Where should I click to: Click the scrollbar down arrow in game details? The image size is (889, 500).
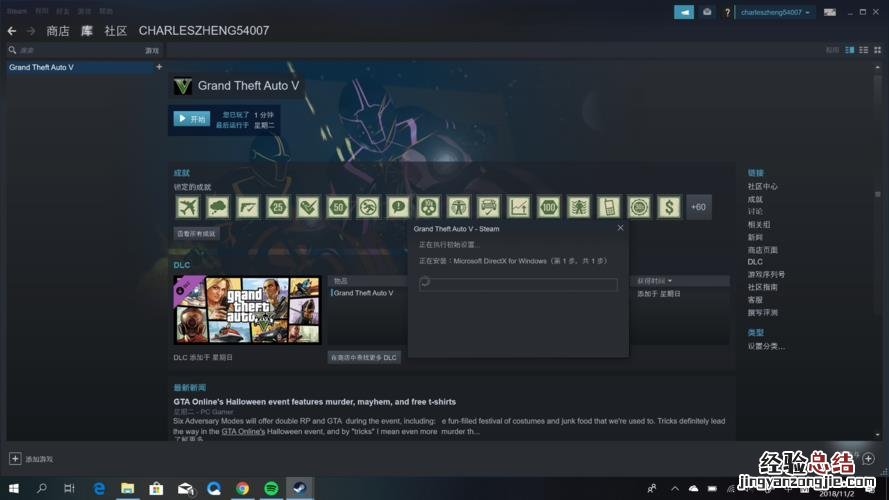coord(878,435)
